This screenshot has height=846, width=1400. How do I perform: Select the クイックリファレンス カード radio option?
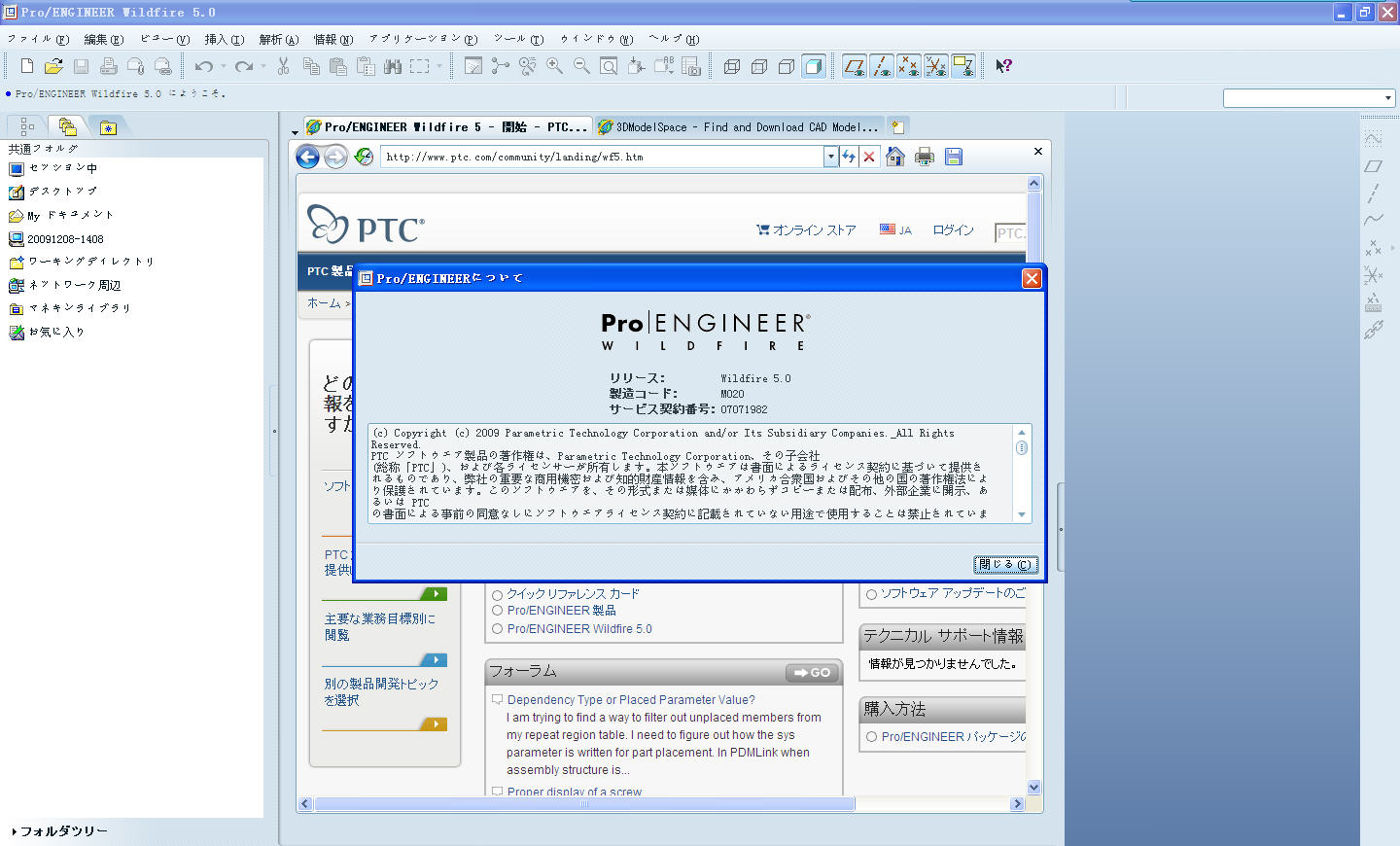coord(497,595)
